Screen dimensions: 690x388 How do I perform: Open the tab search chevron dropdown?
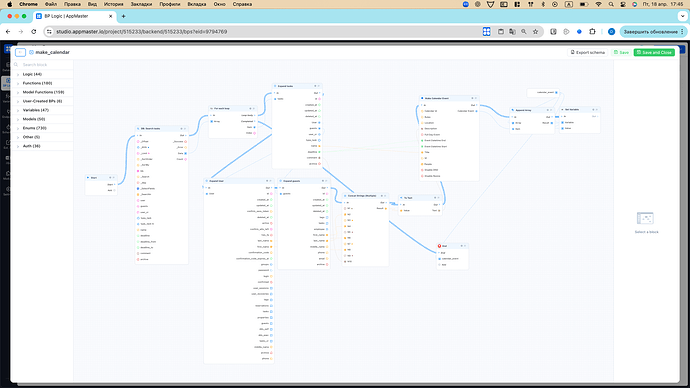coord(683,16)
